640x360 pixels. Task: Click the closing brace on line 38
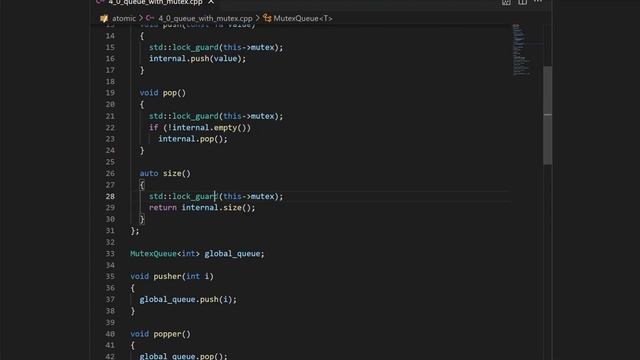133,311
